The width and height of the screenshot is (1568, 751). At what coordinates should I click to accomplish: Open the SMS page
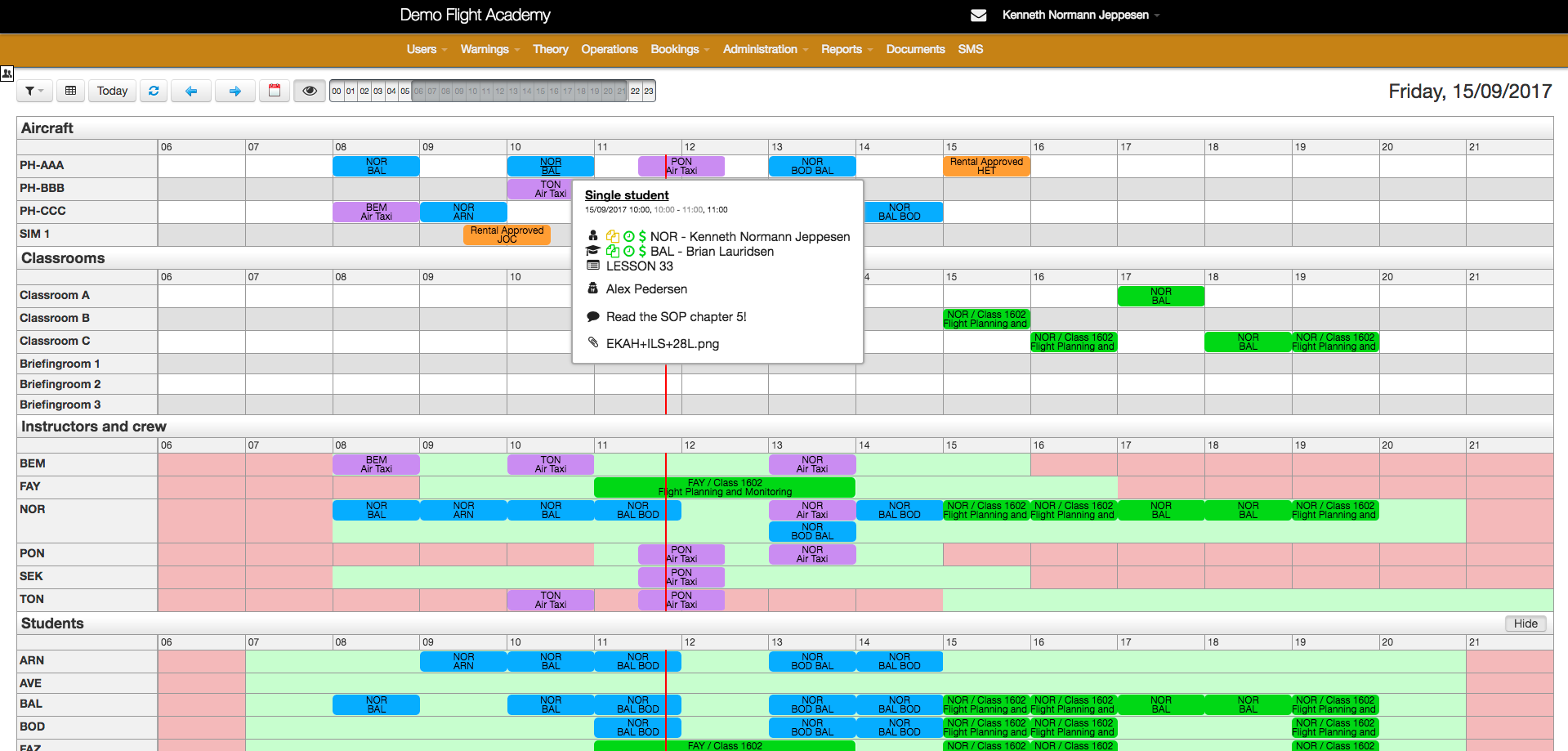[971, 49]
